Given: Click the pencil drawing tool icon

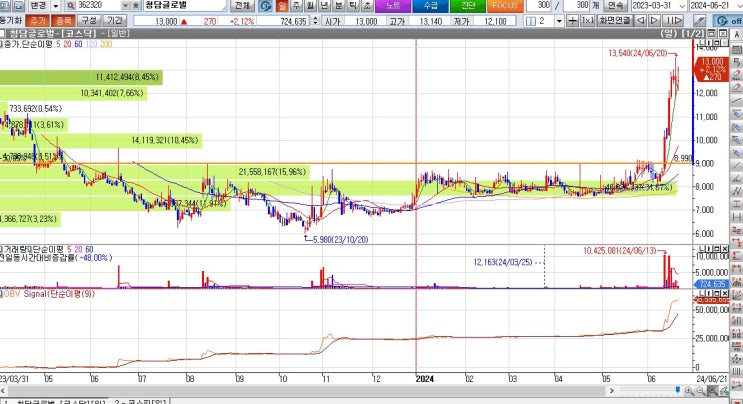Looking at the screenshot, I should tap(699, 21).
